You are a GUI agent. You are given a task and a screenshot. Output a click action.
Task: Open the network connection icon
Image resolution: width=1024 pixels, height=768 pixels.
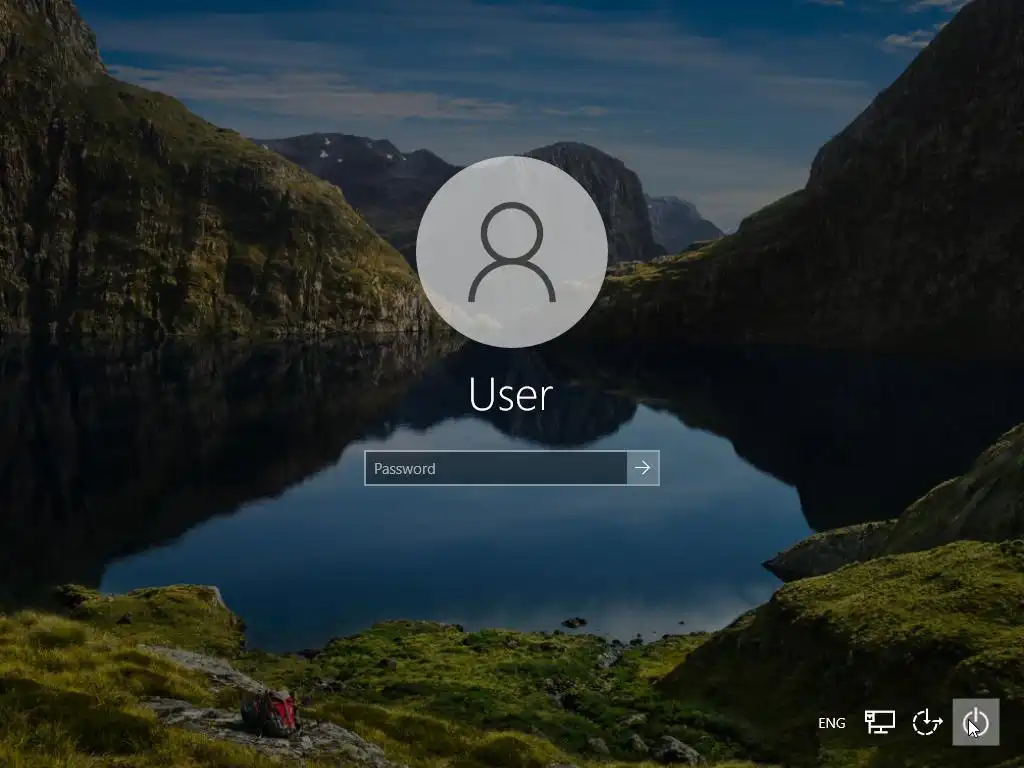(x=880, y=722)
